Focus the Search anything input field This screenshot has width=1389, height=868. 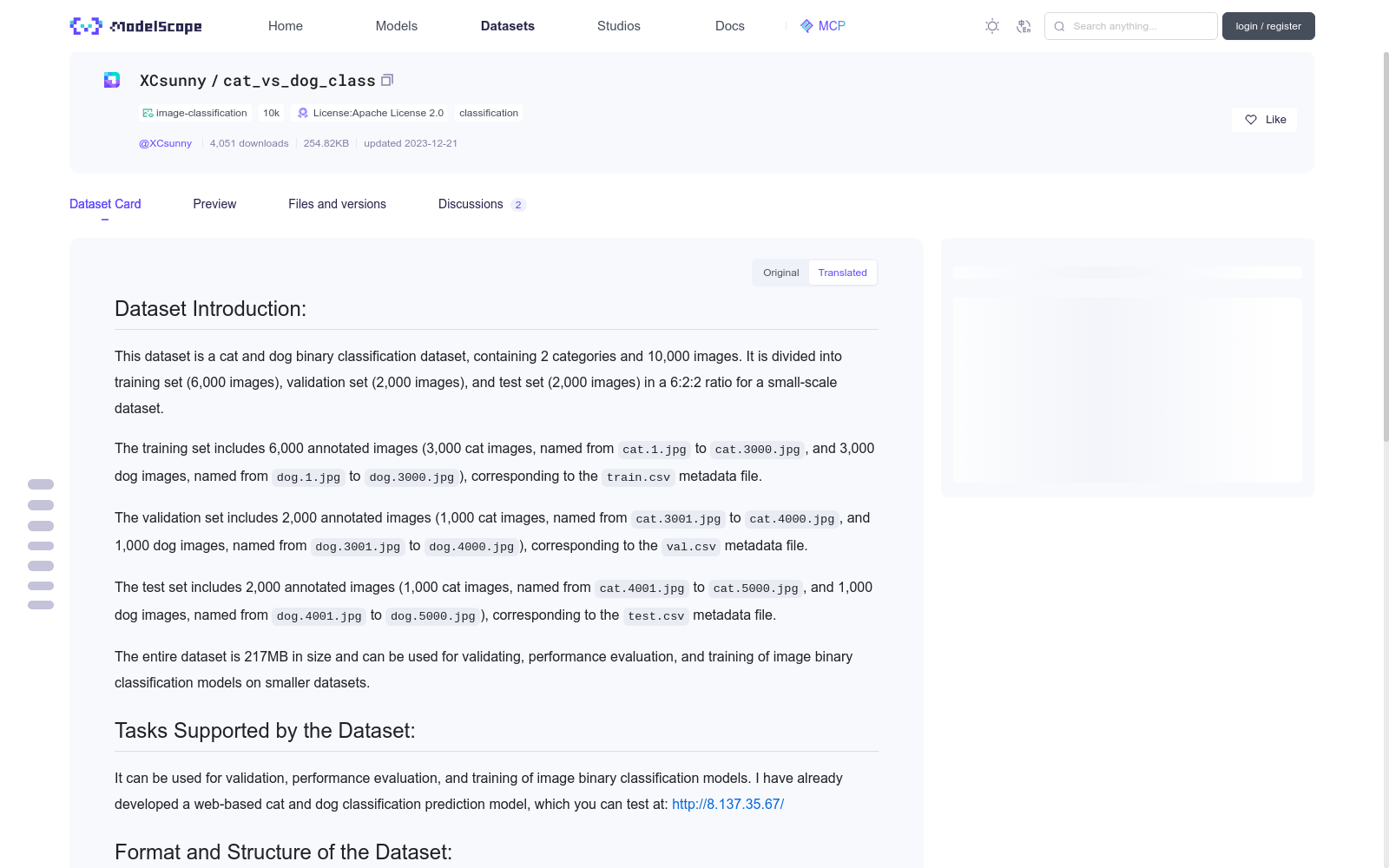[1130, 26]
